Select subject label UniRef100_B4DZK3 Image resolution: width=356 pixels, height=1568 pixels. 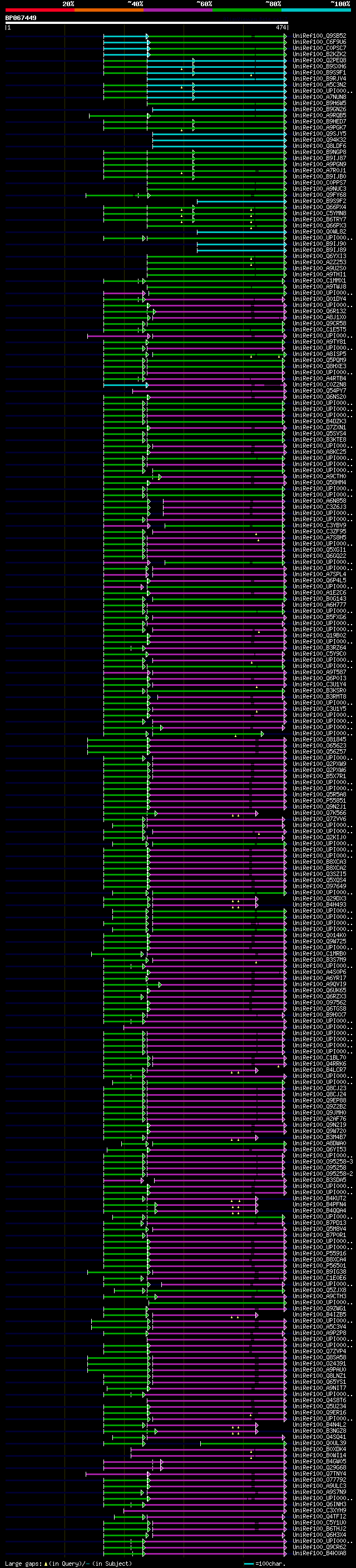[319, 422]
